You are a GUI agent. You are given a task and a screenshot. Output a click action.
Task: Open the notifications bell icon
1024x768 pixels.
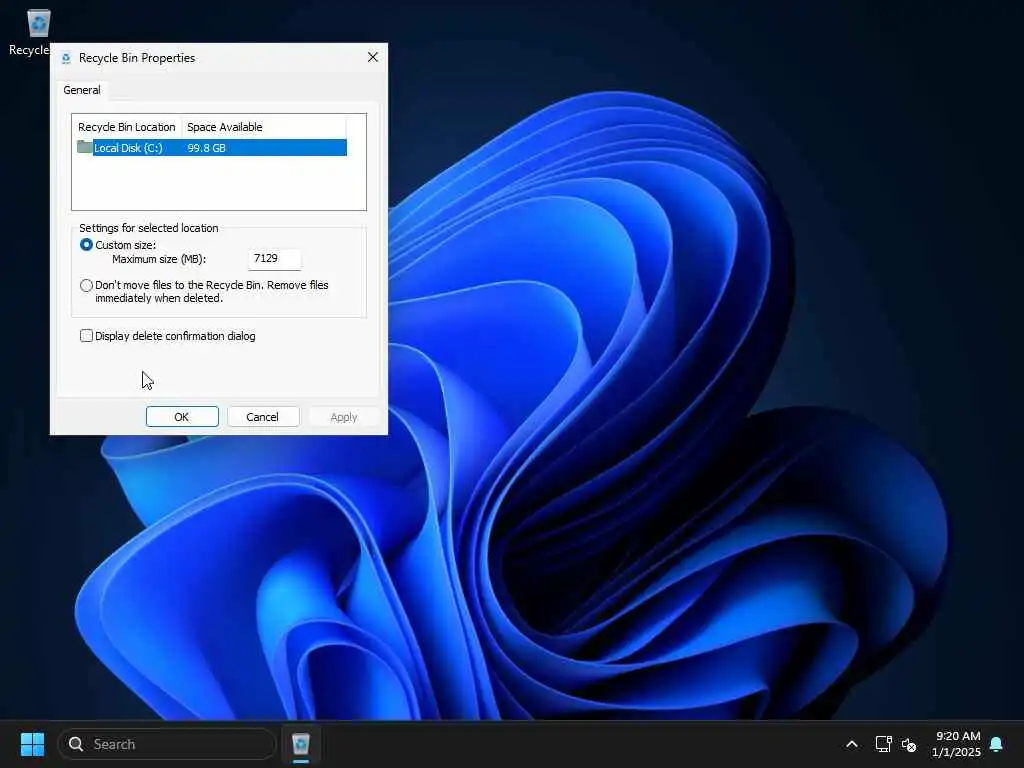pos(996,744)
